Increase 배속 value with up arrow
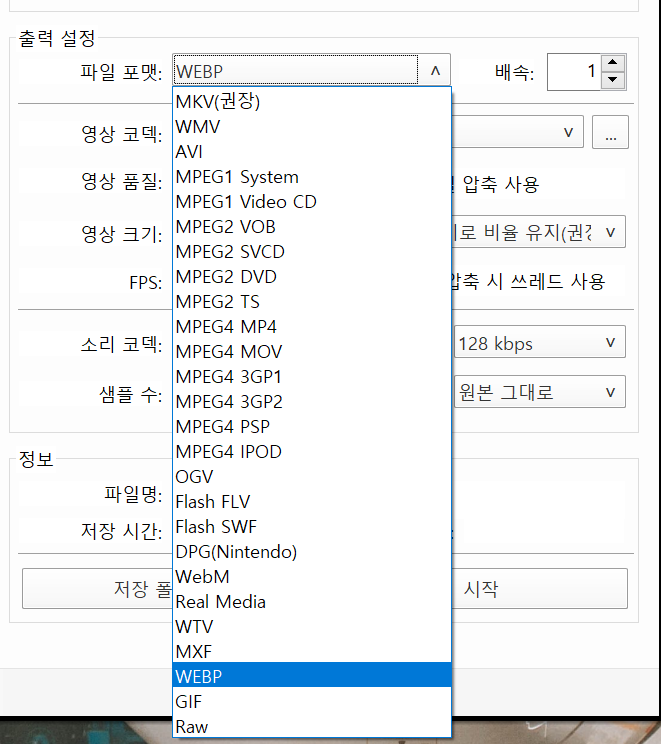The image size is (661, 744). coord(613,62)
